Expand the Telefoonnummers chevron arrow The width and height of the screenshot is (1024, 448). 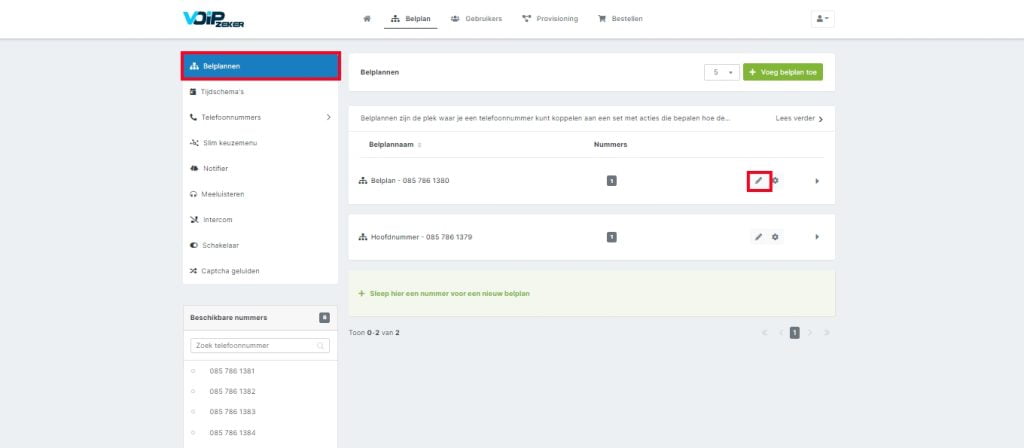click(328, 118)
